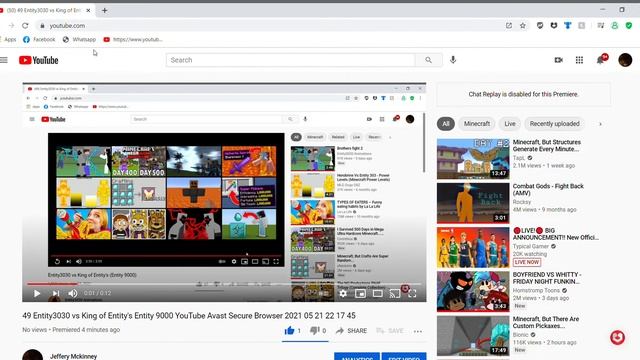Select the Minecraft filter chip
This screenshot has width=640, height=360.
pos(477,124)
